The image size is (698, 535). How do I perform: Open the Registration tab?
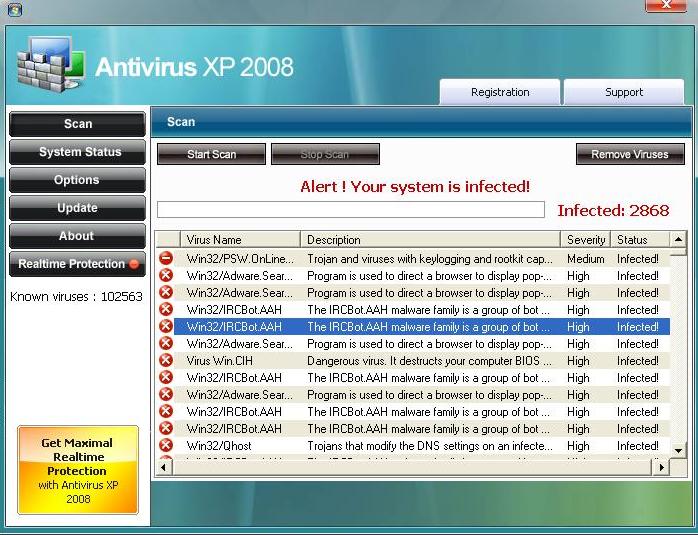tap(500, 92)
